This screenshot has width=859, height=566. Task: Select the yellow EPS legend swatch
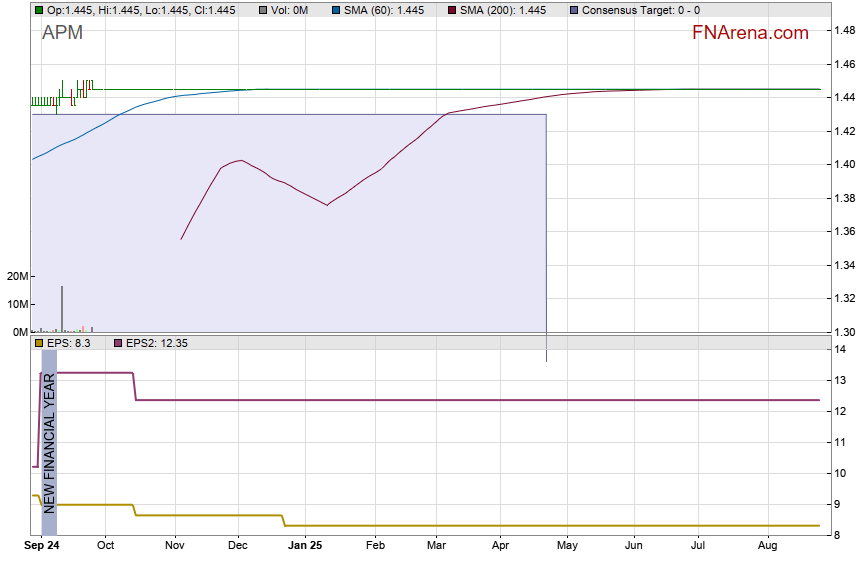[39, 343]
